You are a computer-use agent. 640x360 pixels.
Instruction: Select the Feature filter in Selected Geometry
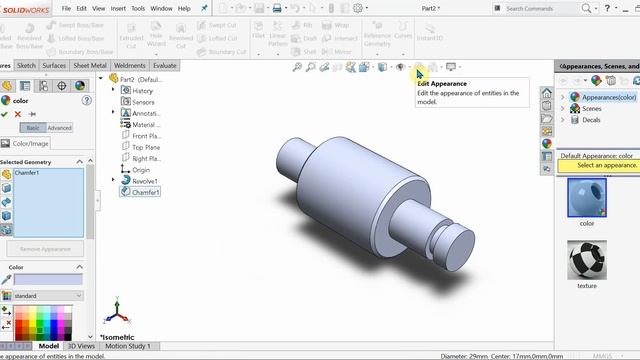(6, 230)
